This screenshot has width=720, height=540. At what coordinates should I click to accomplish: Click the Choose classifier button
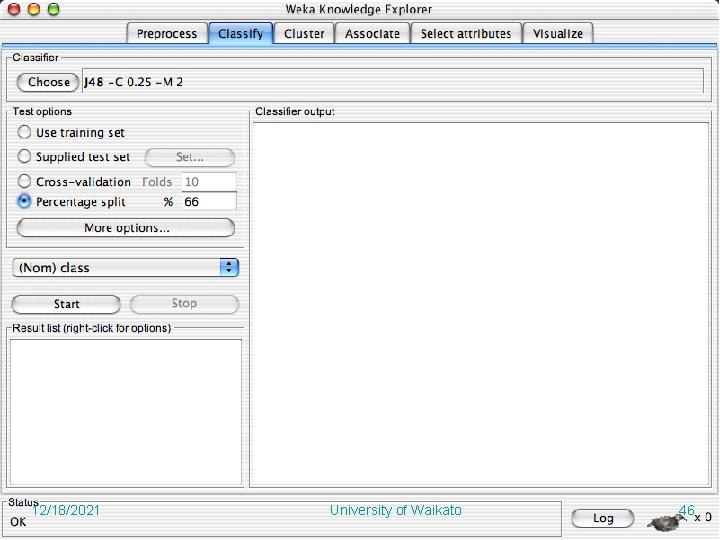(48, 82)
